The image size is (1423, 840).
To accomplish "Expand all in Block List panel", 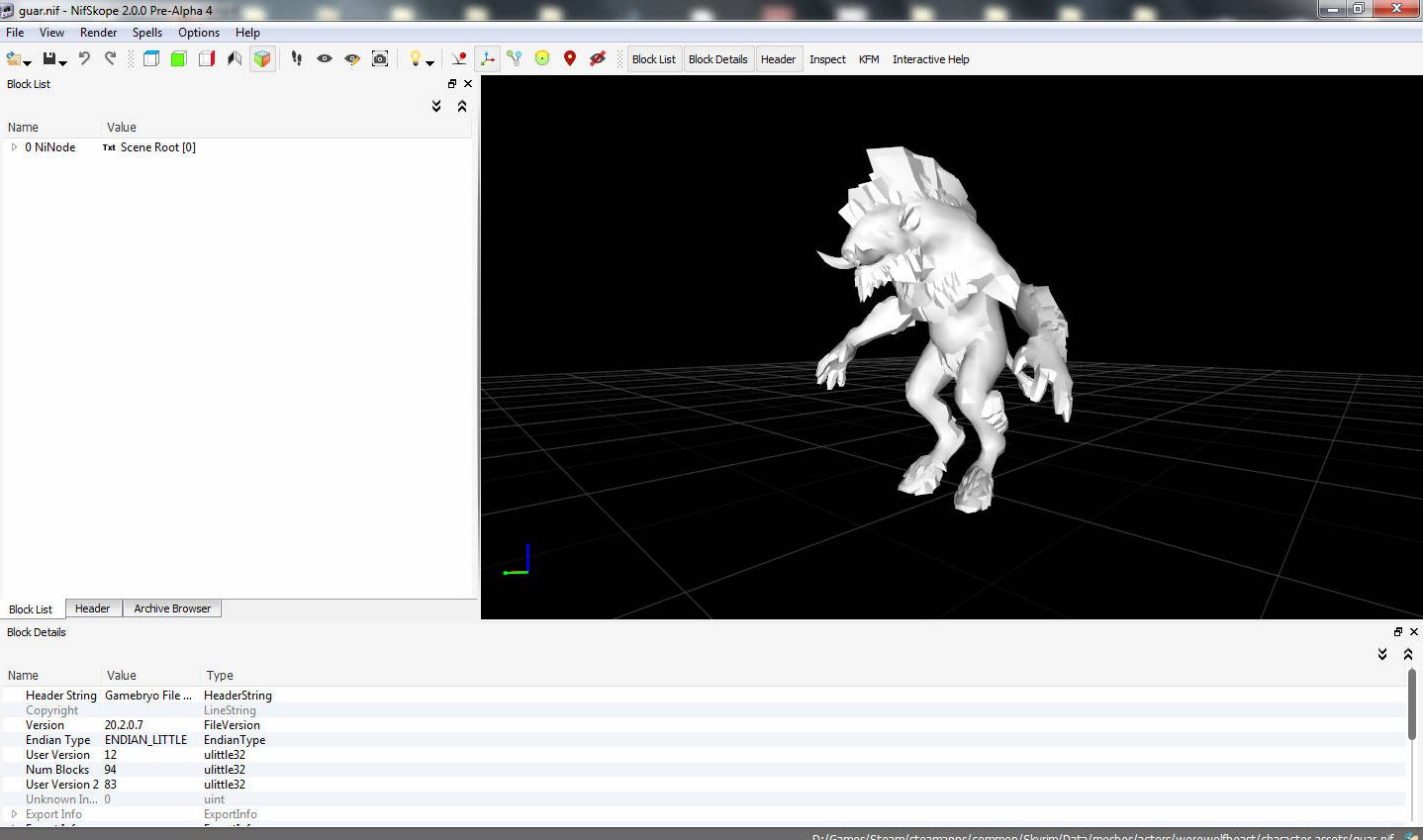I will 436,106.
